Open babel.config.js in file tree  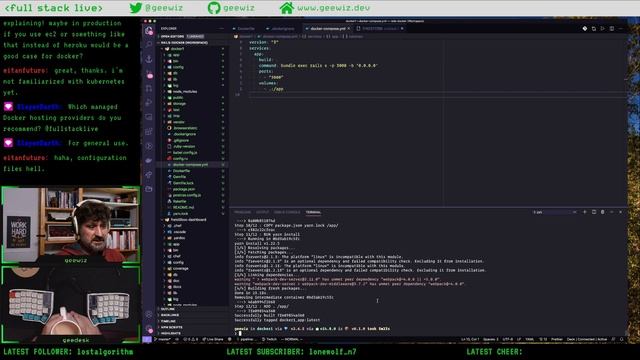(x=192, y=152)
